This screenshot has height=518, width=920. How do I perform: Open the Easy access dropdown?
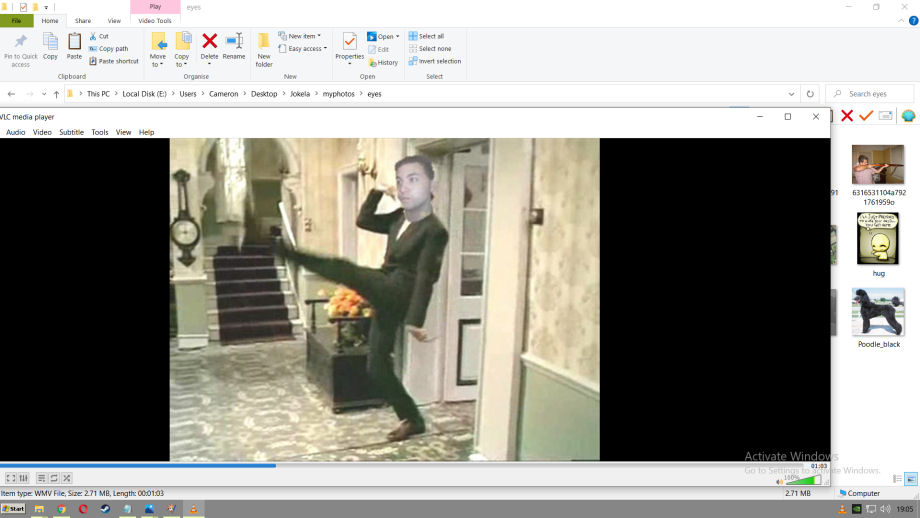click(303, 49)
